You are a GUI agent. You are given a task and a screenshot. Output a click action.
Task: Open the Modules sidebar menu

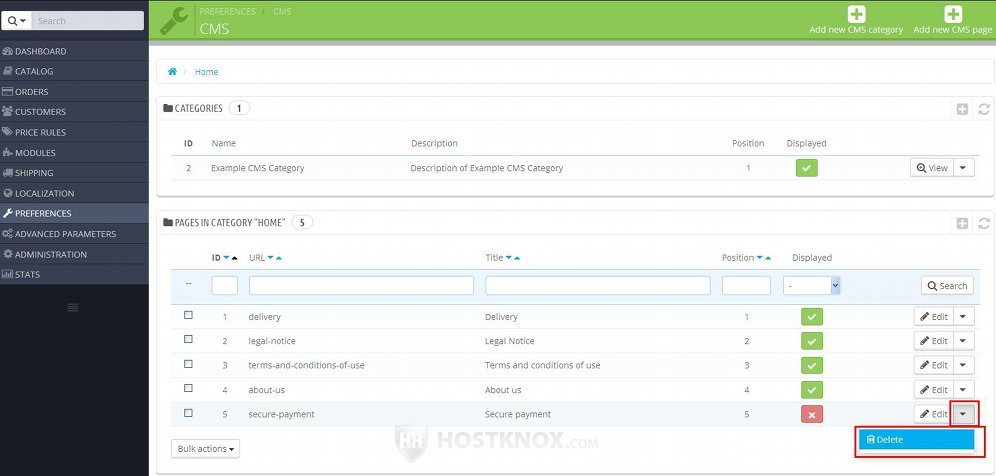(x=74, y=153)
